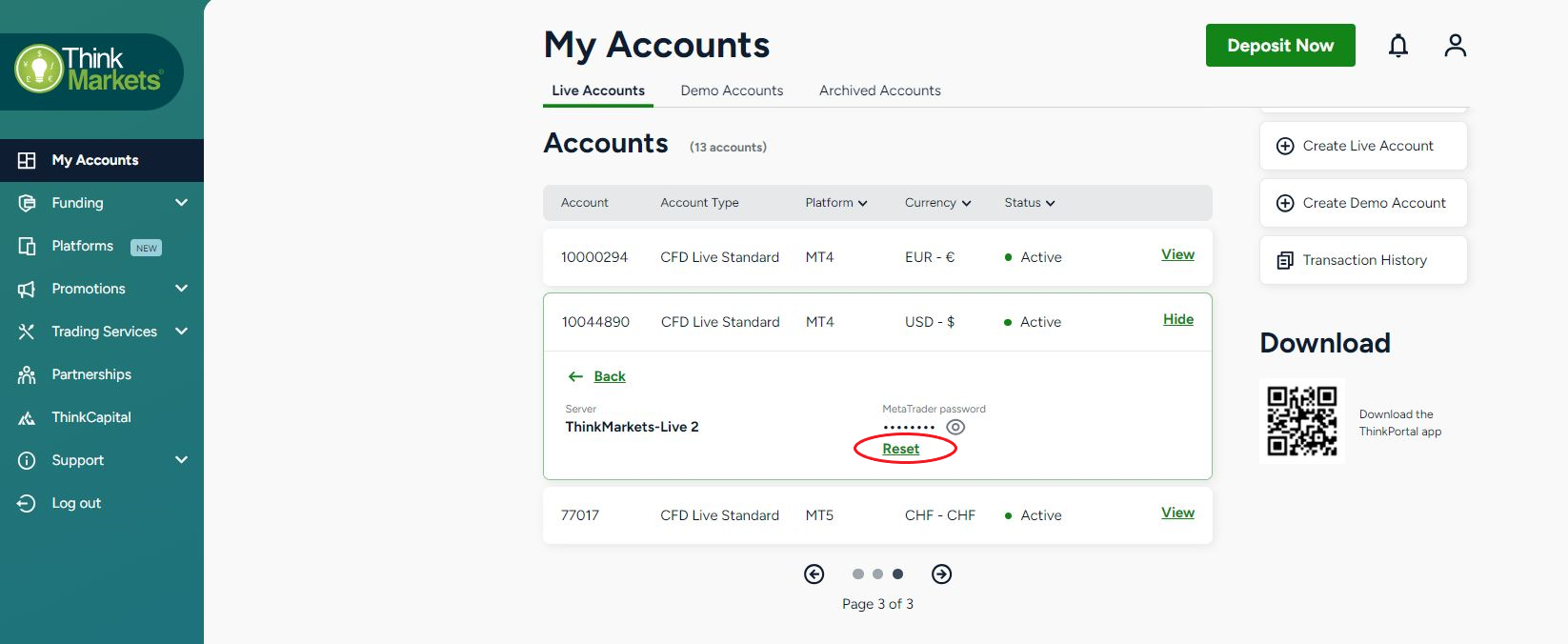This screenshot has height=644, width=1568.
Task: Click the Create Live Account plus icon
Action: point(1285,146)
